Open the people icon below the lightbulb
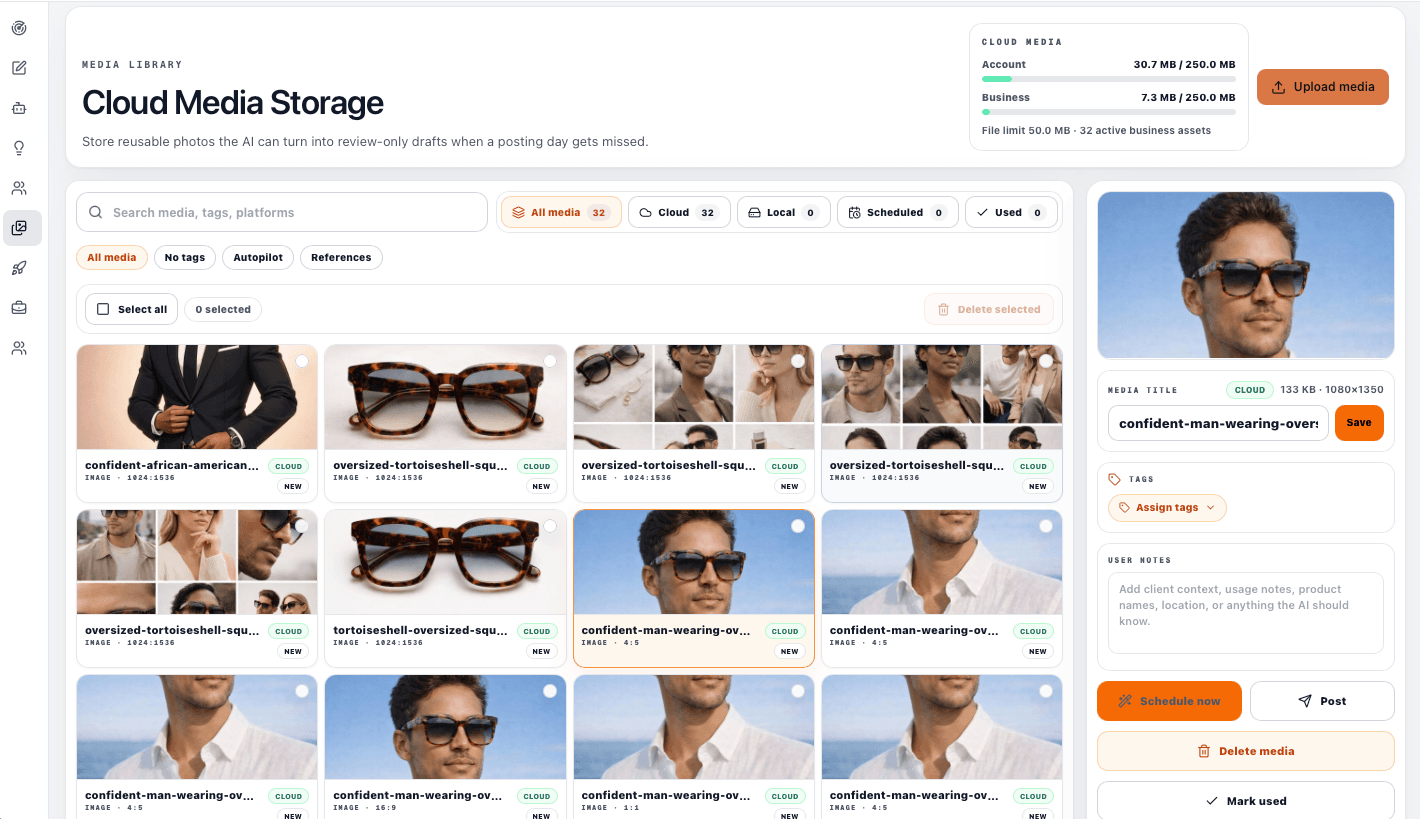The height and width of the screenshot is (819, 1420). click(x=19, y=188)
